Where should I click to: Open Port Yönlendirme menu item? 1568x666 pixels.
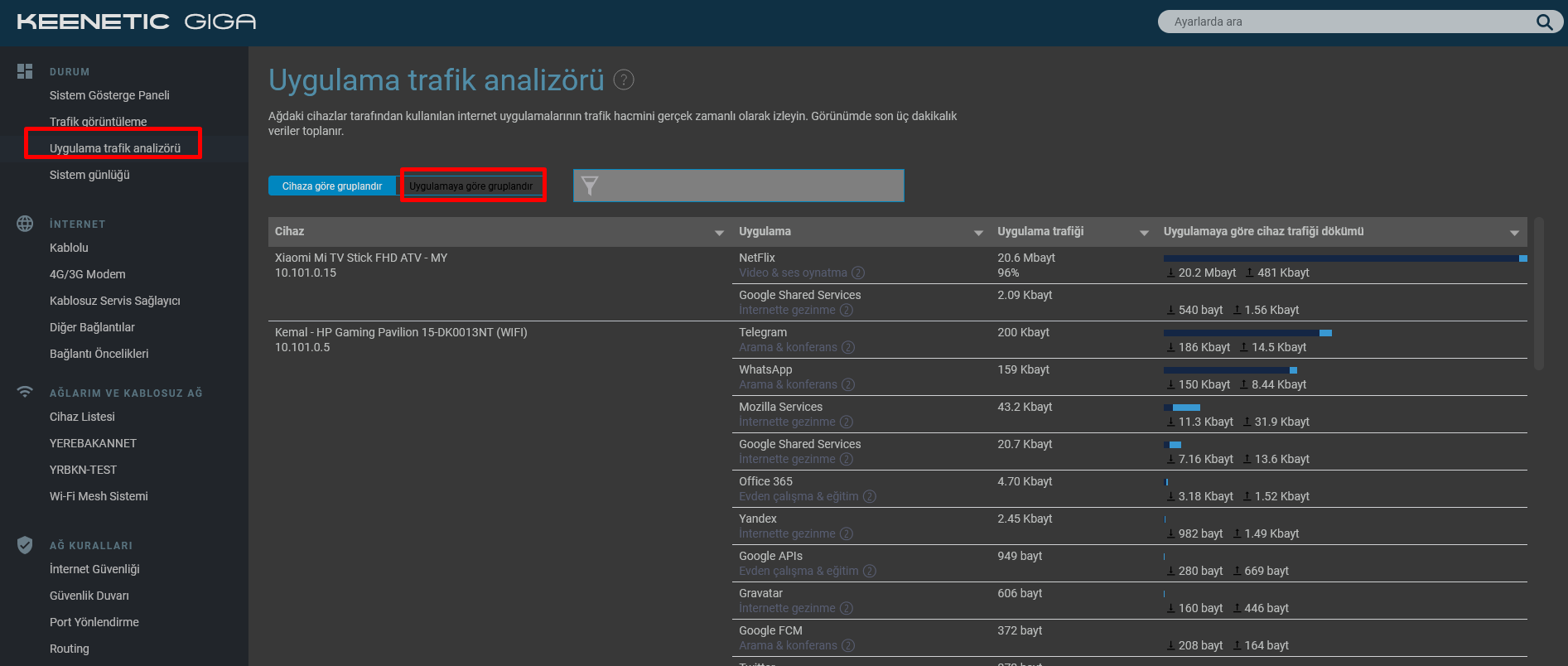click(x=94, y=622)
